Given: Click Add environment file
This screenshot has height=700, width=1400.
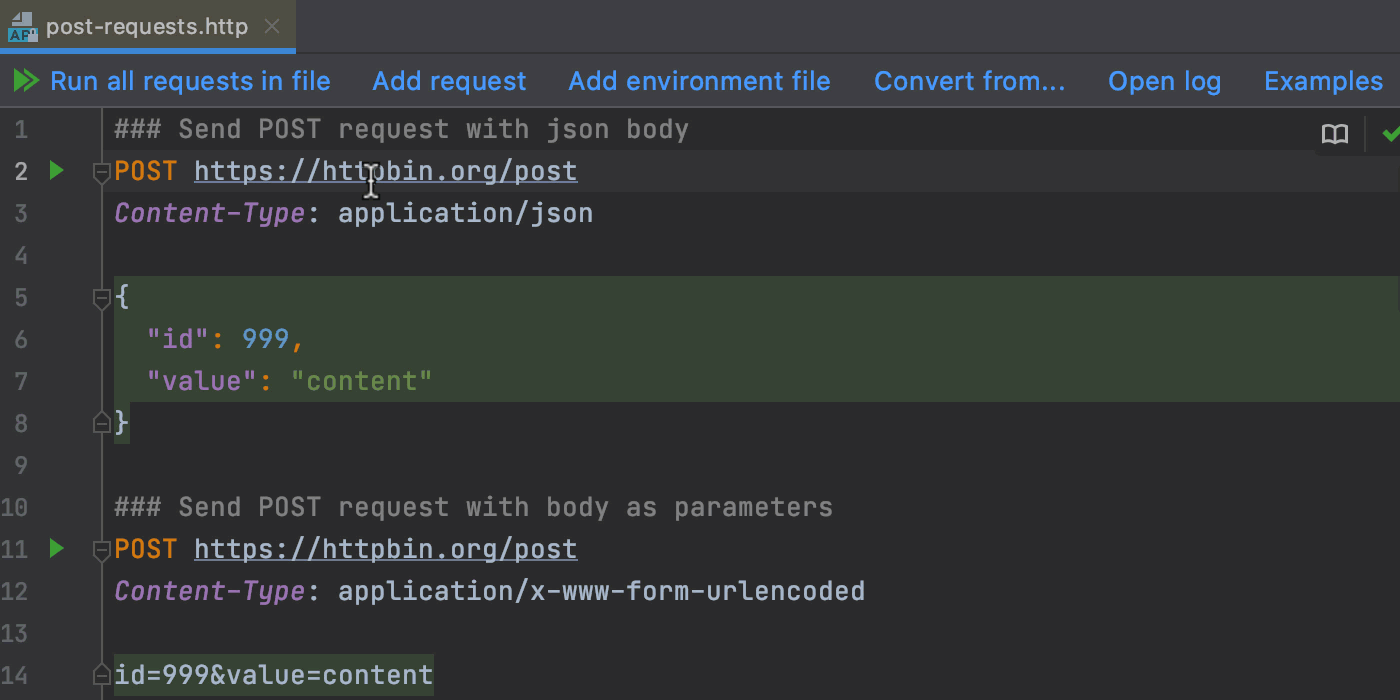Looking at the screenshot, I should pos(699,81).
